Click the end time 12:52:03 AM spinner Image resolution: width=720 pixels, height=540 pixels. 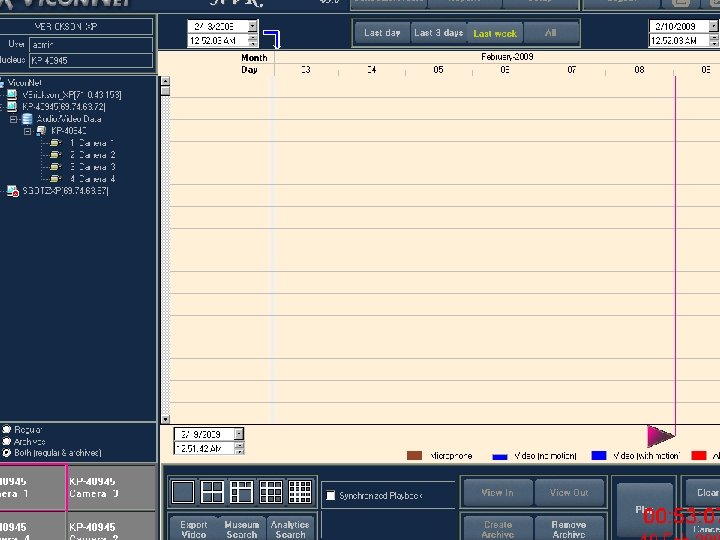point(714,40)
